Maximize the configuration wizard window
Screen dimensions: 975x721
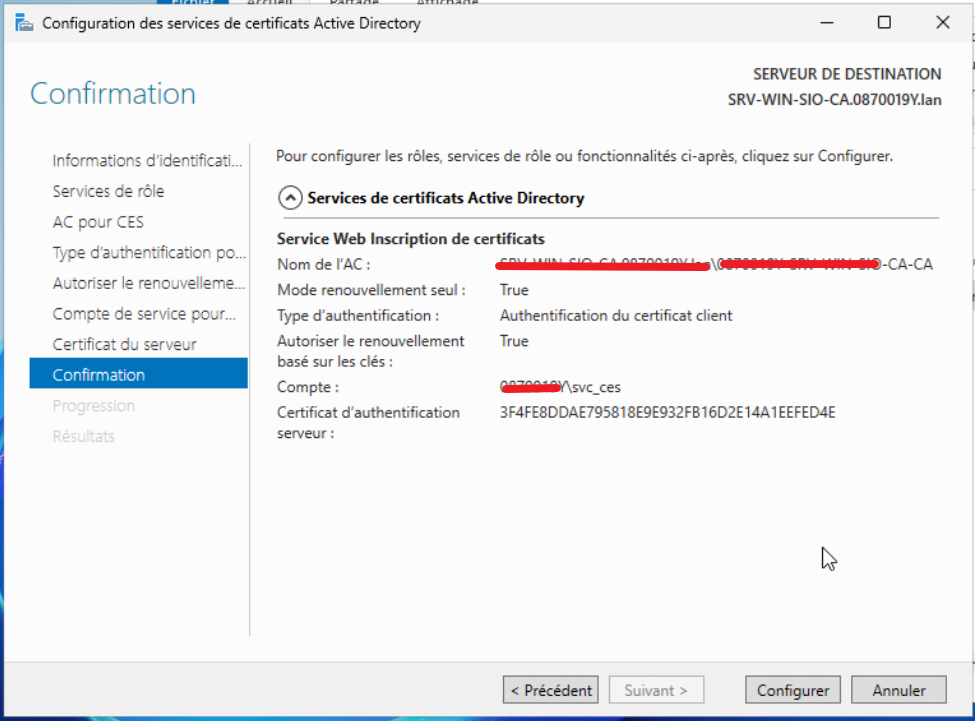tap(884, 23)
